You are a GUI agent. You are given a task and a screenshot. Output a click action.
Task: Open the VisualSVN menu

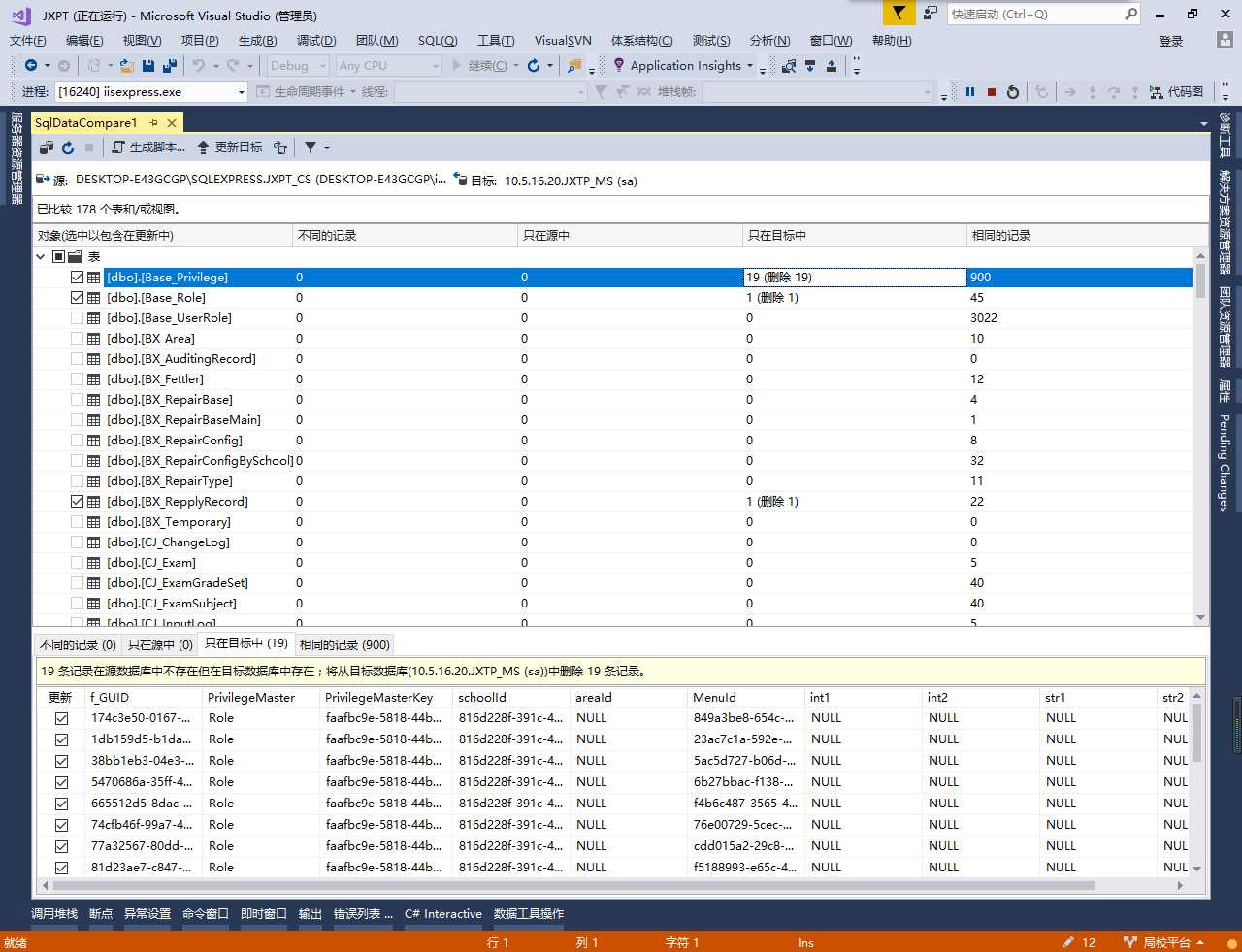563,40
